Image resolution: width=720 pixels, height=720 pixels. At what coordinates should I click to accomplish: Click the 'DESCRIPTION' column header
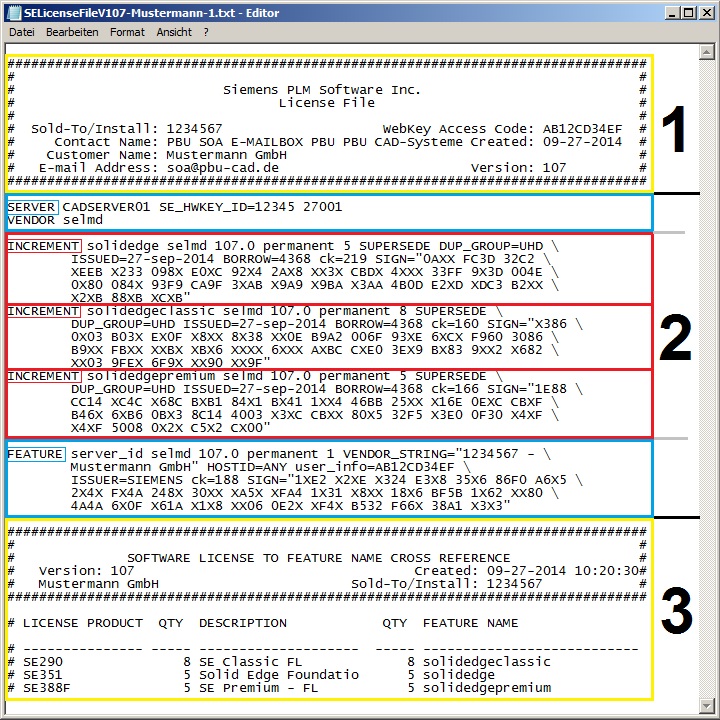243,623
